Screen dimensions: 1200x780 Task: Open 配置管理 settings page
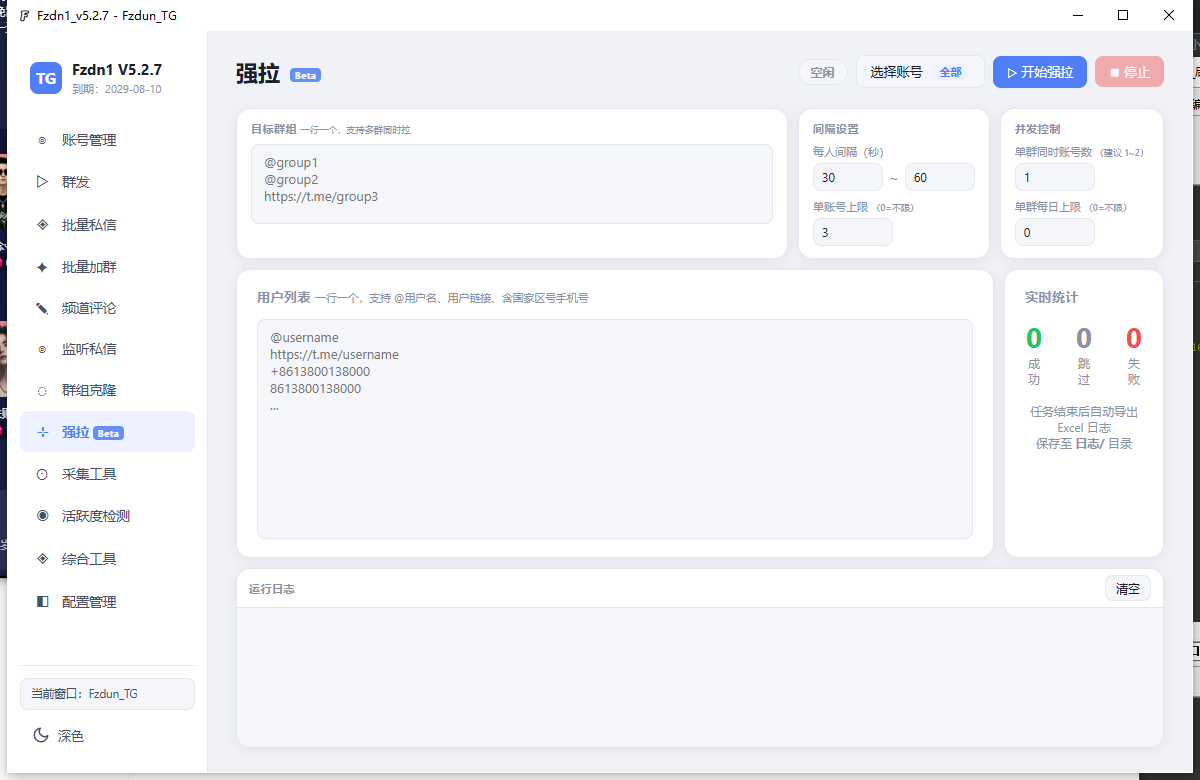pyautogui.click(x=107, y=602)
